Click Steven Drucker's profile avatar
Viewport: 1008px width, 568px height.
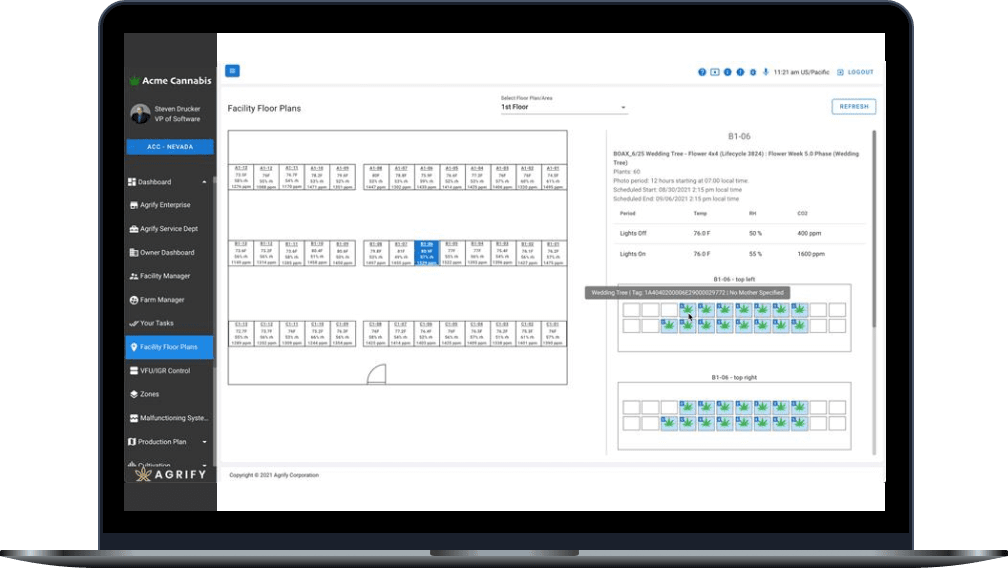pos(140,114)
